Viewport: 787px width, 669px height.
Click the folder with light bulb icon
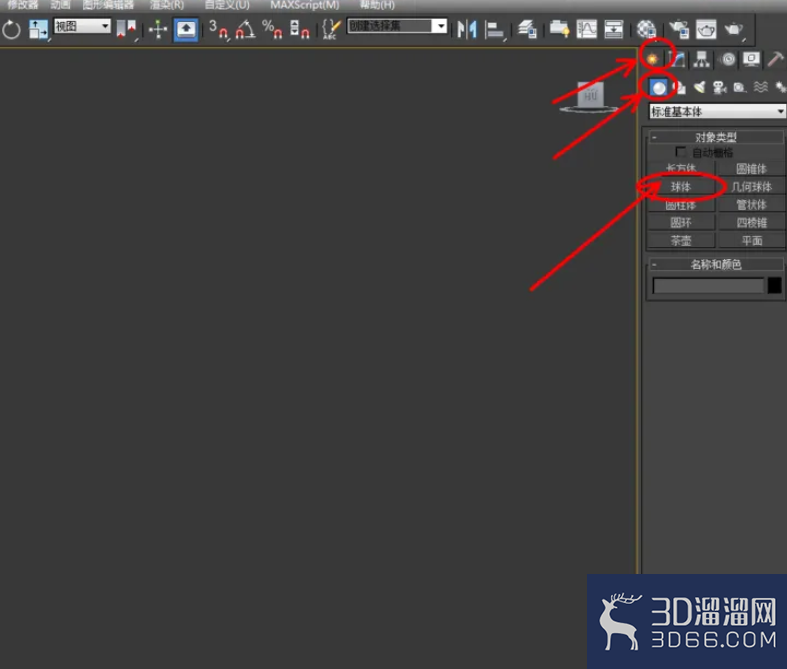point(559,29)
